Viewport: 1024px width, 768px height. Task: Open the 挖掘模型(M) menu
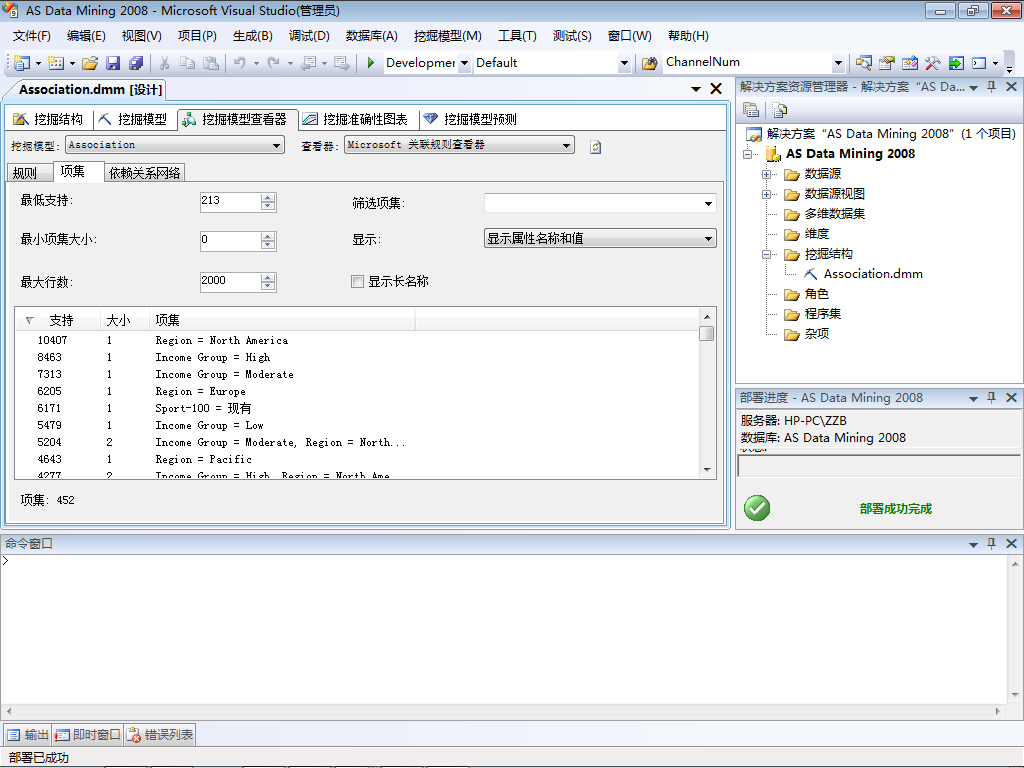[447, 36]
